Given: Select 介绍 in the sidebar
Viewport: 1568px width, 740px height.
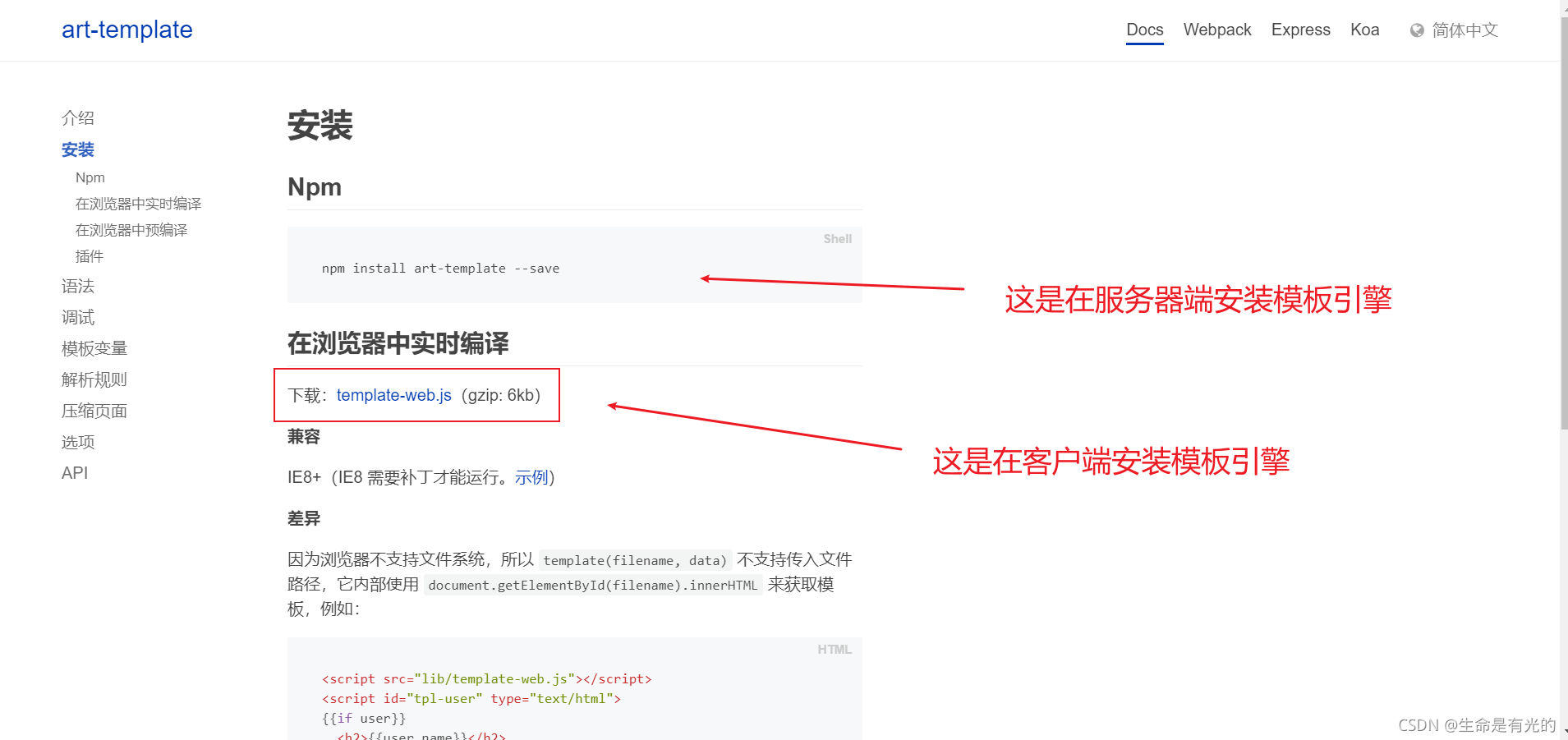Looking at the screenshot, I should [78, 118].
